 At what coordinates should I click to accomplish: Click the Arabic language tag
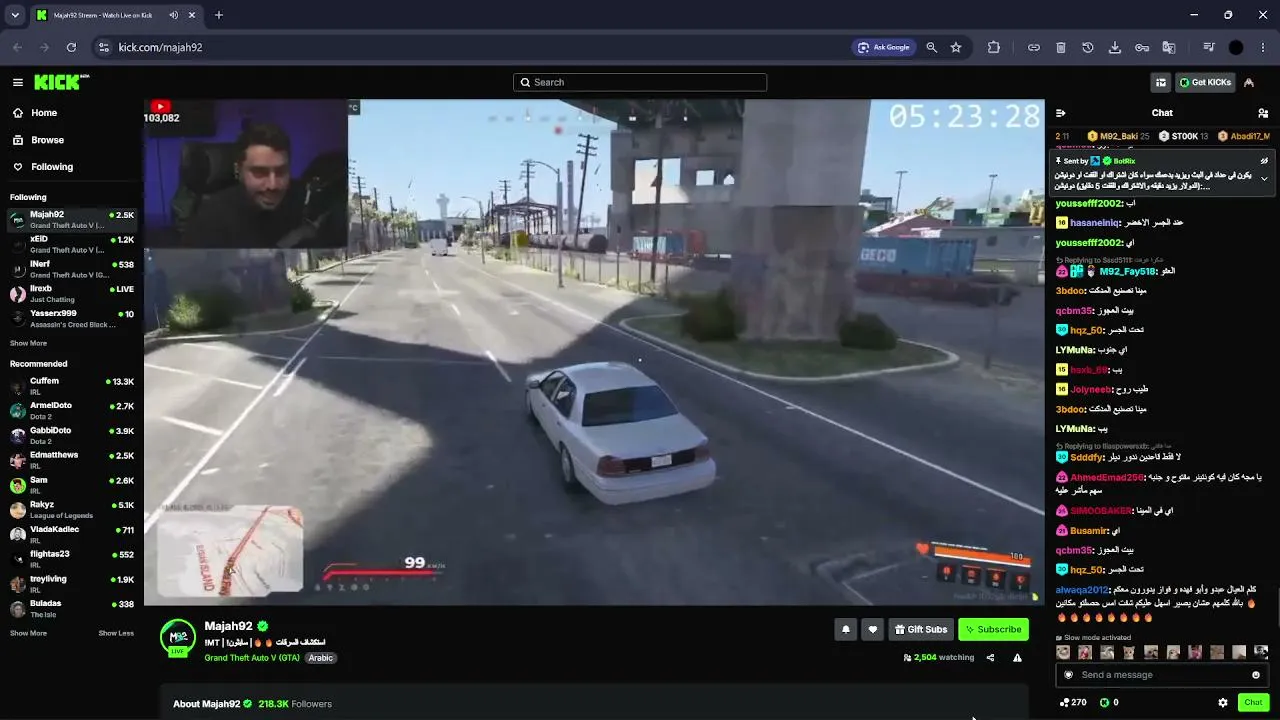tap(320, 658)
